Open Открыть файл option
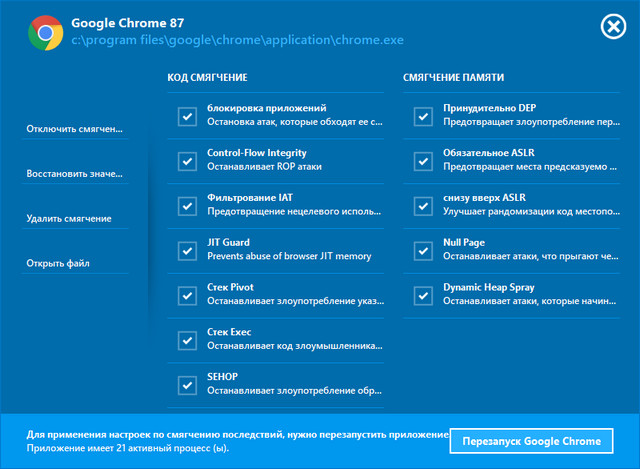 pyautogui.click(x=58, y=264)
